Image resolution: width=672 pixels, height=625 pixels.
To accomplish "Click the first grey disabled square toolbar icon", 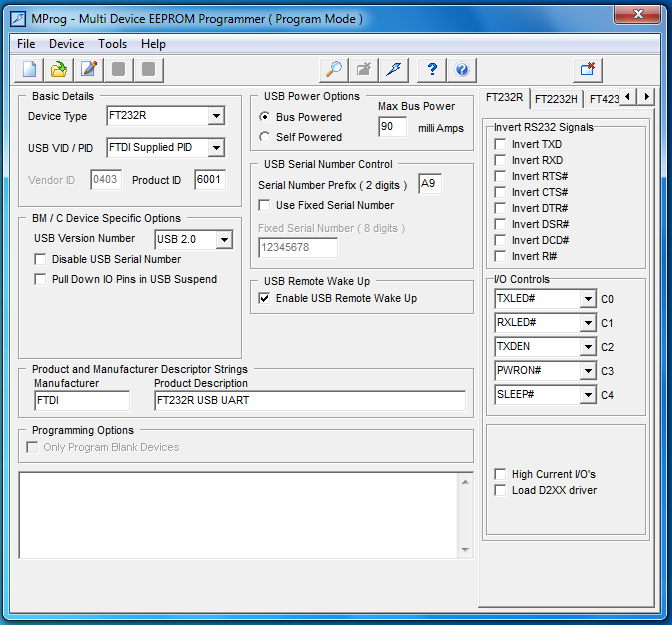I will 118,69.
